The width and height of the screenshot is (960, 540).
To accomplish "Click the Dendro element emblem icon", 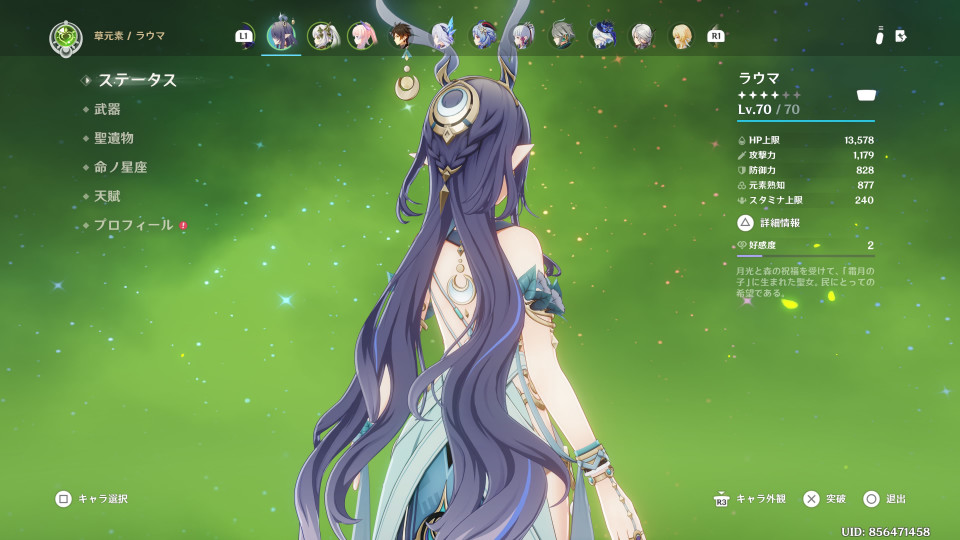I will (66, 38).
